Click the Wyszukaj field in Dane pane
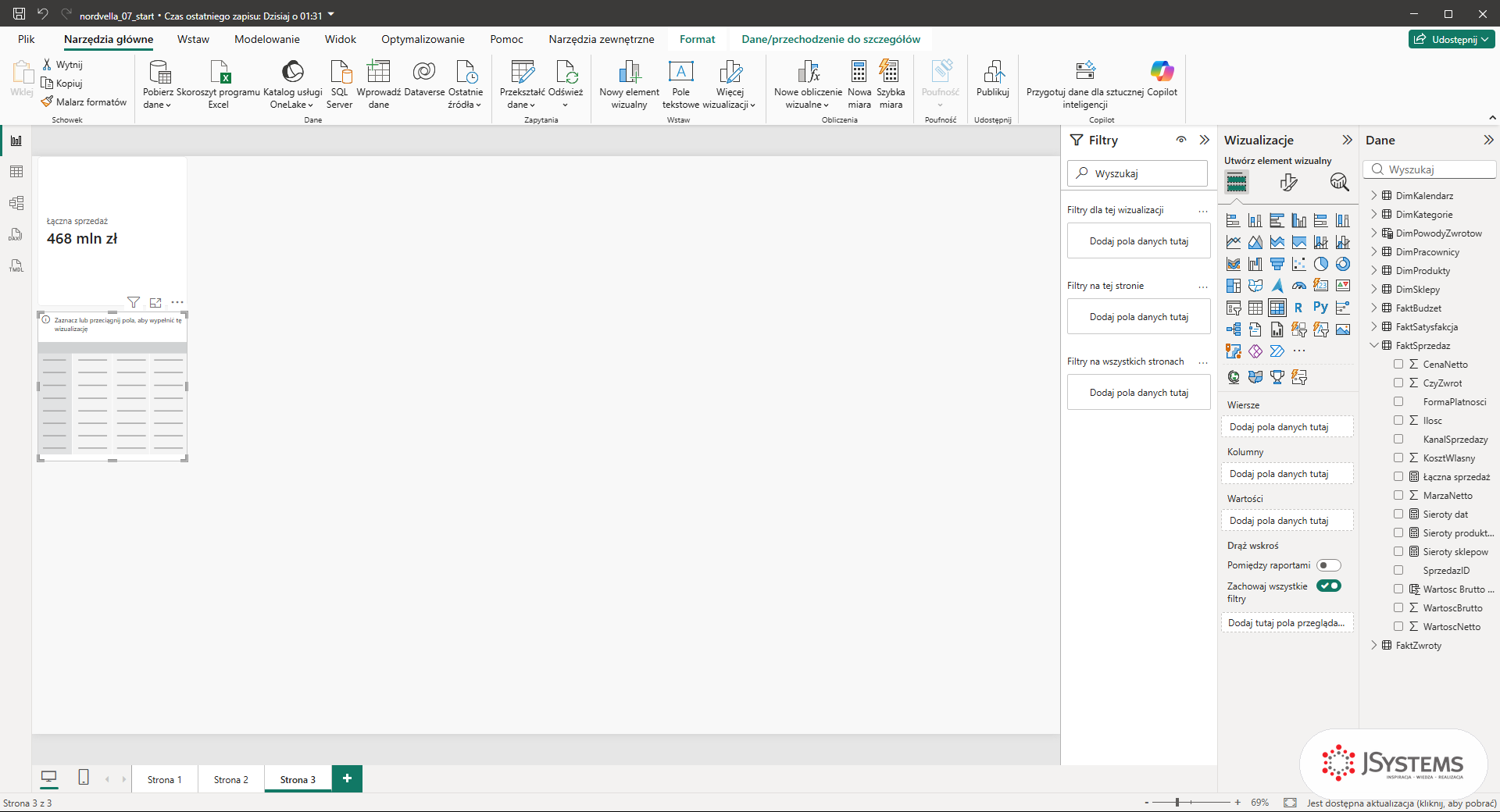Image resolution: width=1500 pixels, height=812 pixels. pyautogui.click(x=1430, y=169)
